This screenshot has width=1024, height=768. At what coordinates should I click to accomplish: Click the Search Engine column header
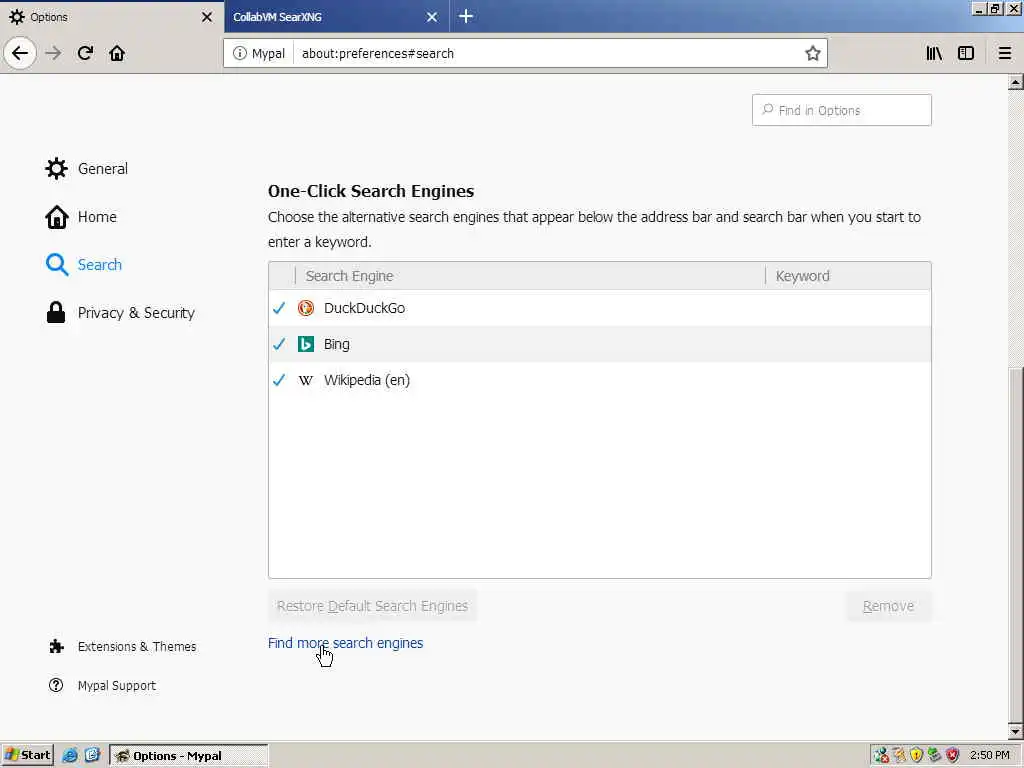click(x=530, y=276)
